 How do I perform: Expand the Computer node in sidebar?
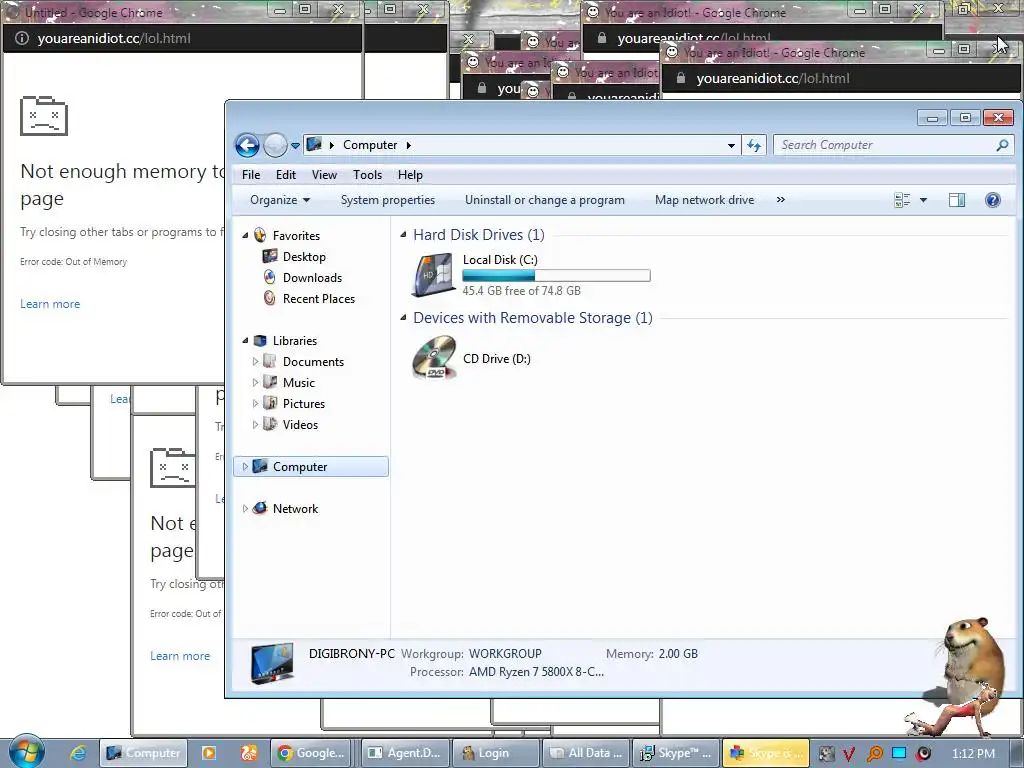click(x=245, y=466)
